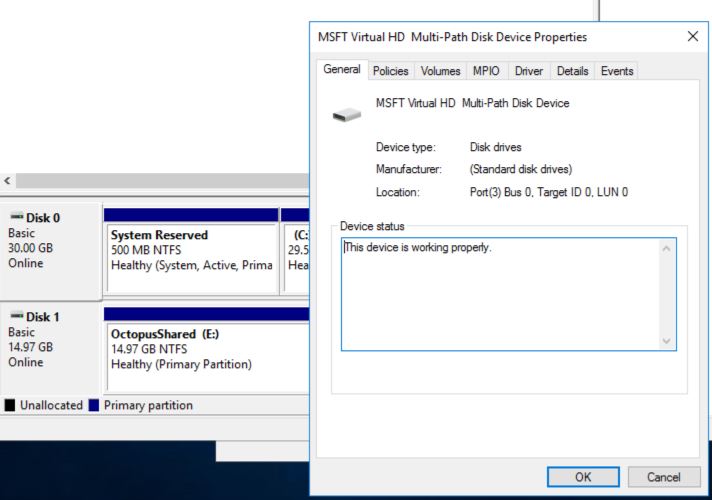Click the Device status scroll up arrow
The image size is (712, 500).
coord(667,248)
